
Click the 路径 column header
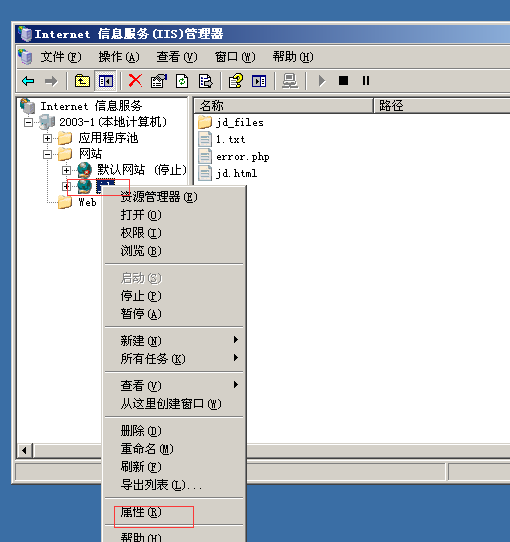[442, 105]
